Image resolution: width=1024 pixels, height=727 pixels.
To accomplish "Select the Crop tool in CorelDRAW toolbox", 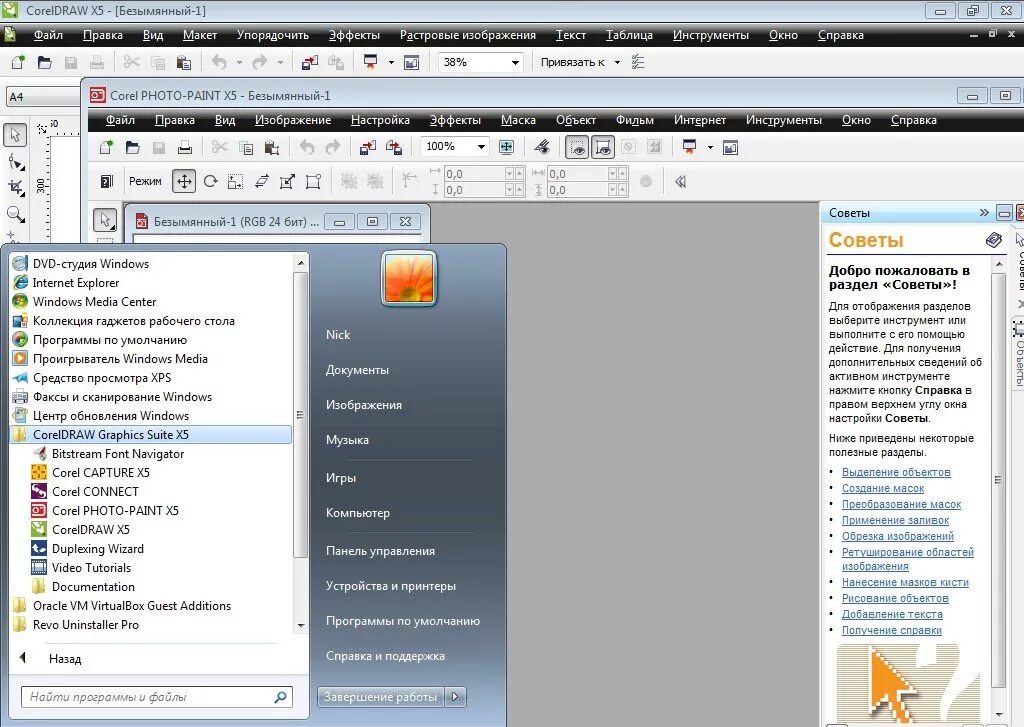I will pyautogui.click(x=16, y=188).
